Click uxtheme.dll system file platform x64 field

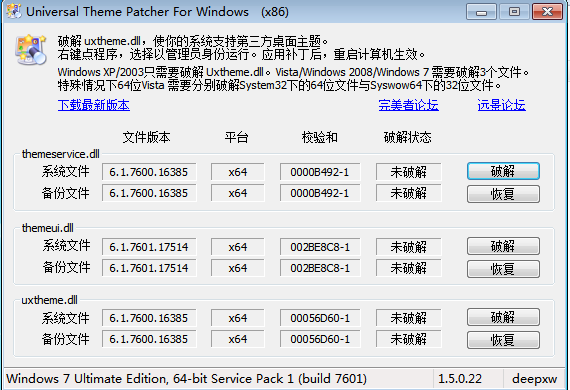(x=238, y=318)
